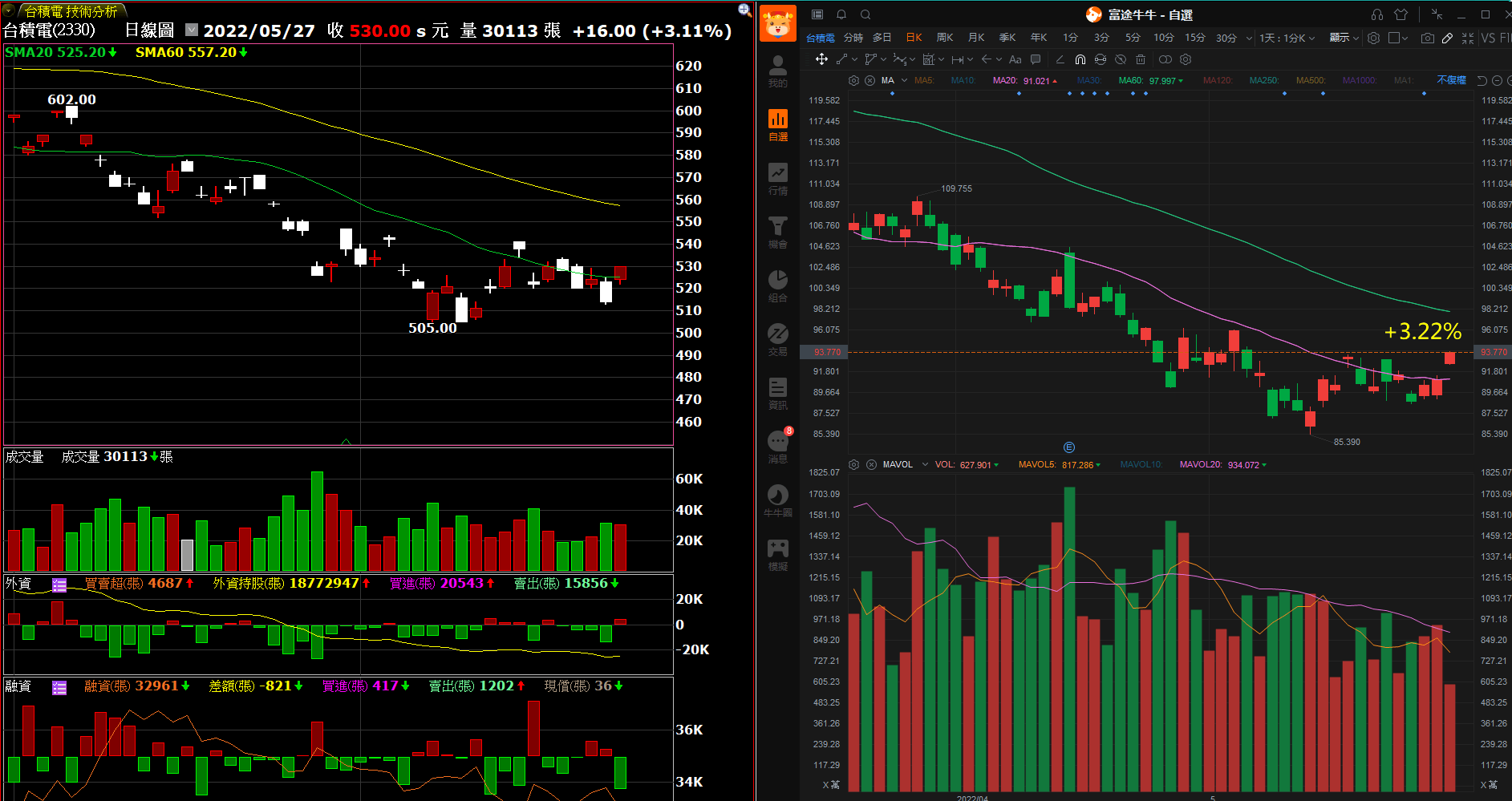Open the chart layout square dropdown
This screenshot has height=801, width=1512.
[1398, 38]
